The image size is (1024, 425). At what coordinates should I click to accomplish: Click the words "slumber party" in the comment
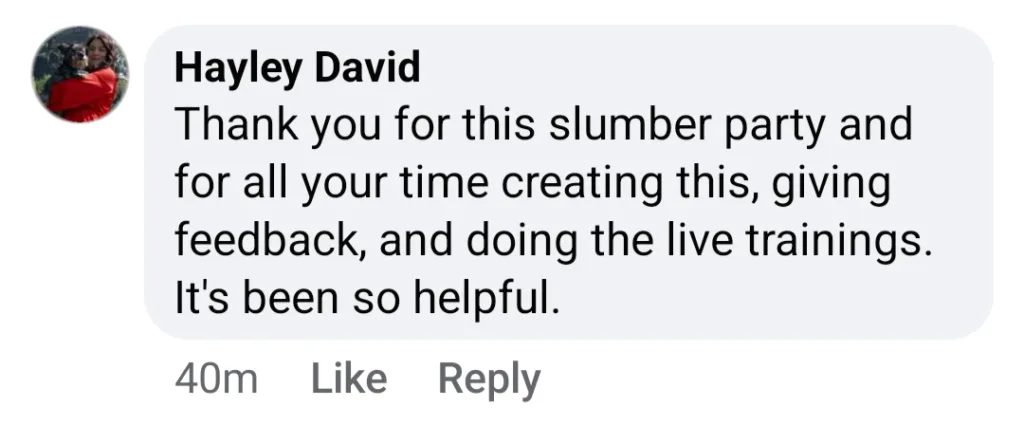click(x=688, y=127)
